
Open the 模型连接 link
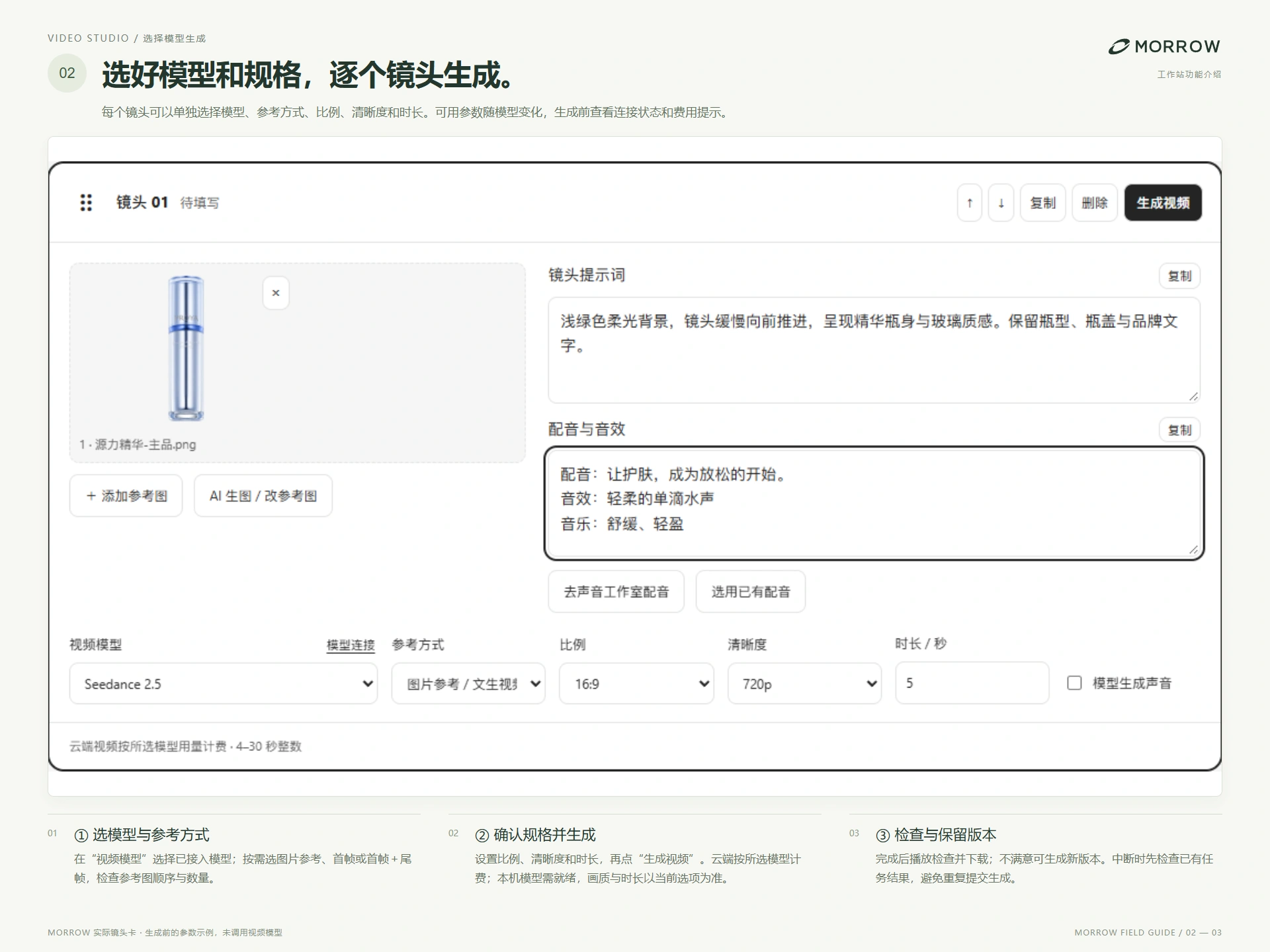pyautogui.click(x=351, y=645)
